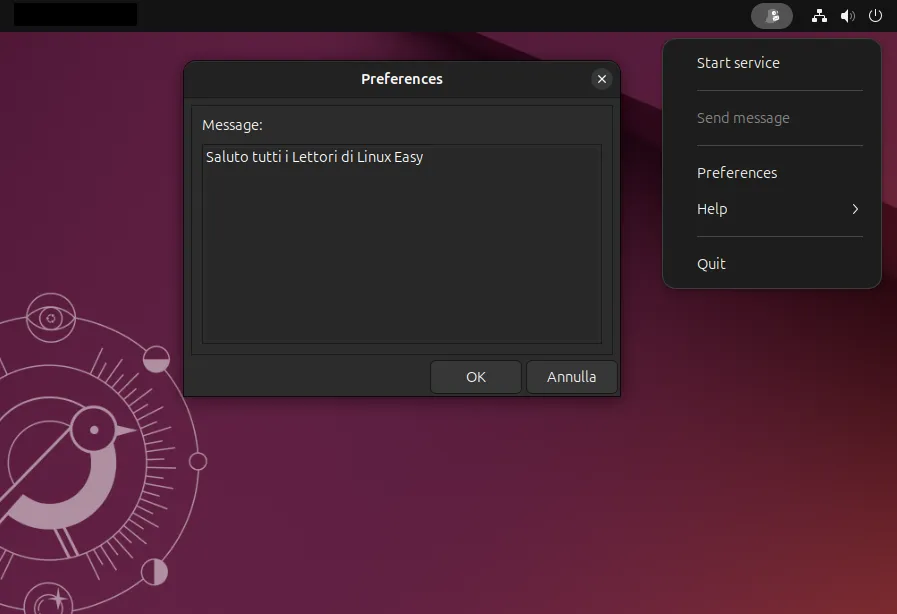
Task: Open the wired network status icon
Action: pos(819,16)
